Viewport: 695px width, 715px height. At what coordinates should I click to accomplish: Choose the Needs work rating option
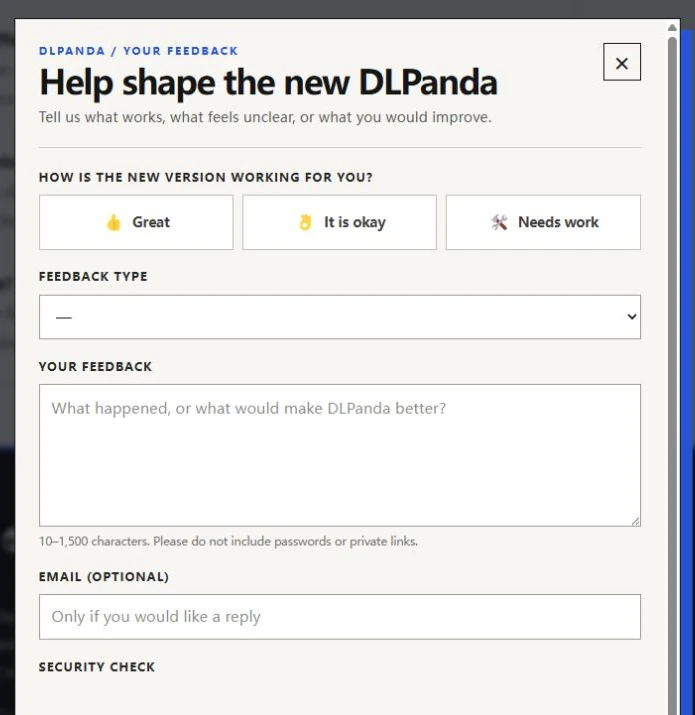coord(543,223)
